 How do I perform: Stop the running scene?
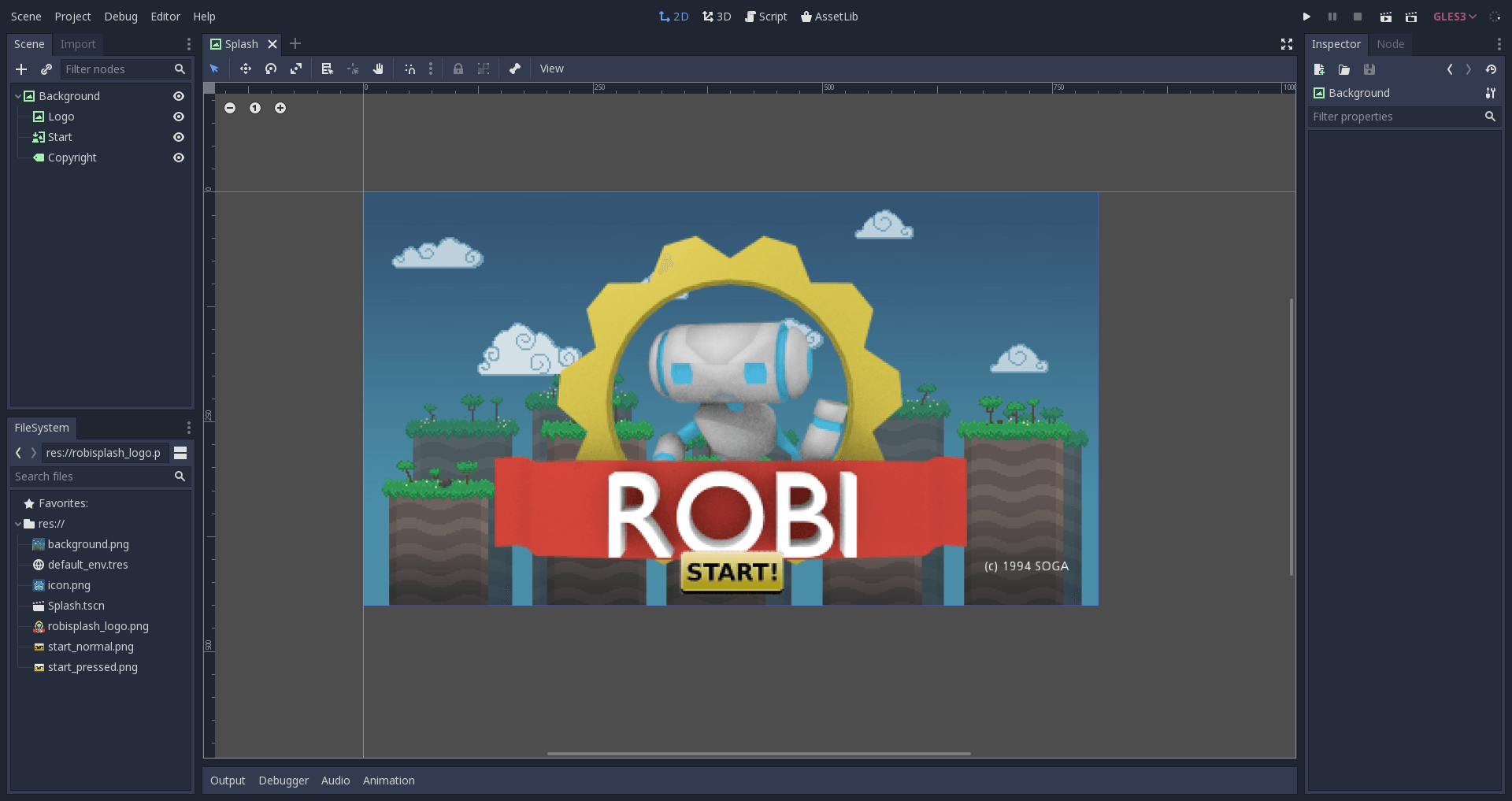coord(1358,17)
